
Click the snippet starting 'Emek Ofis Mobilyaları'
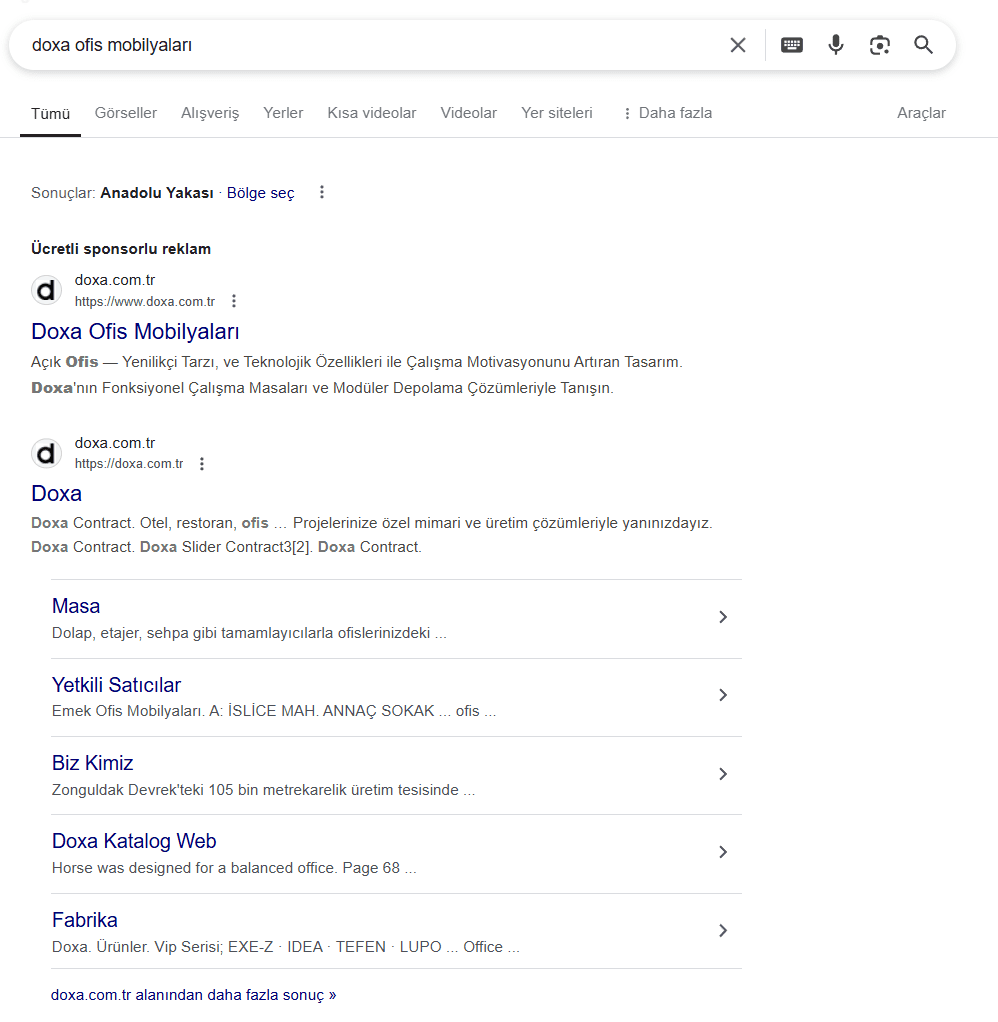coord(274,711)
